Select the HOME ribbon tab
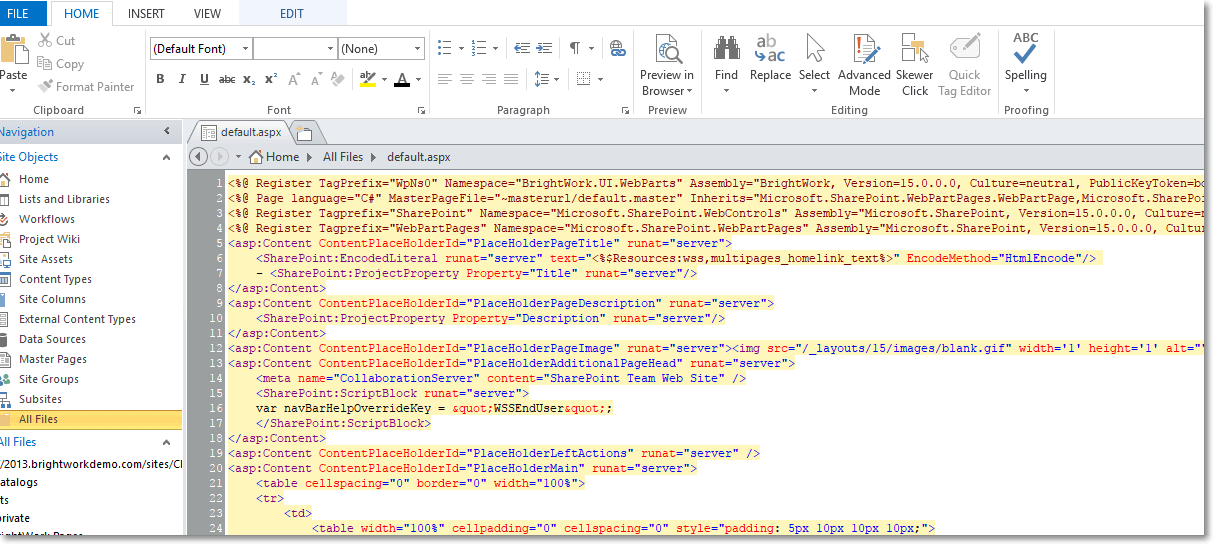This screenshot has height=544, width=1213. tap(82, 14)
